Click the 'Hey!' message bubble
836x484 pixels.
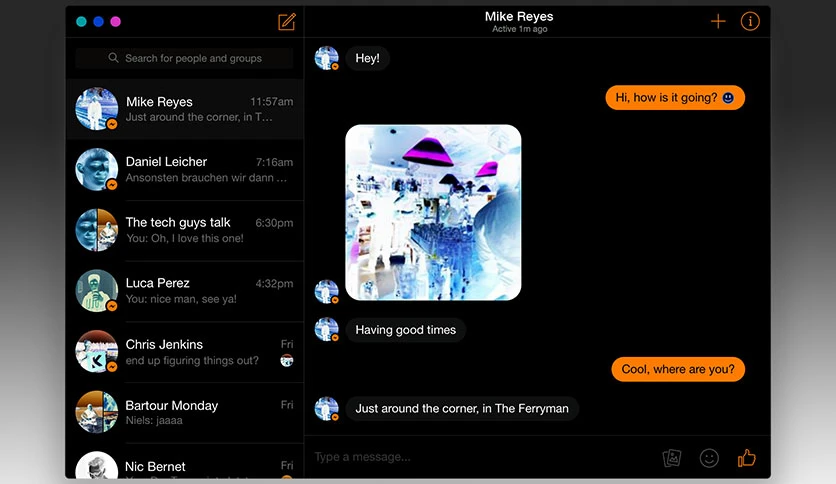367,58
